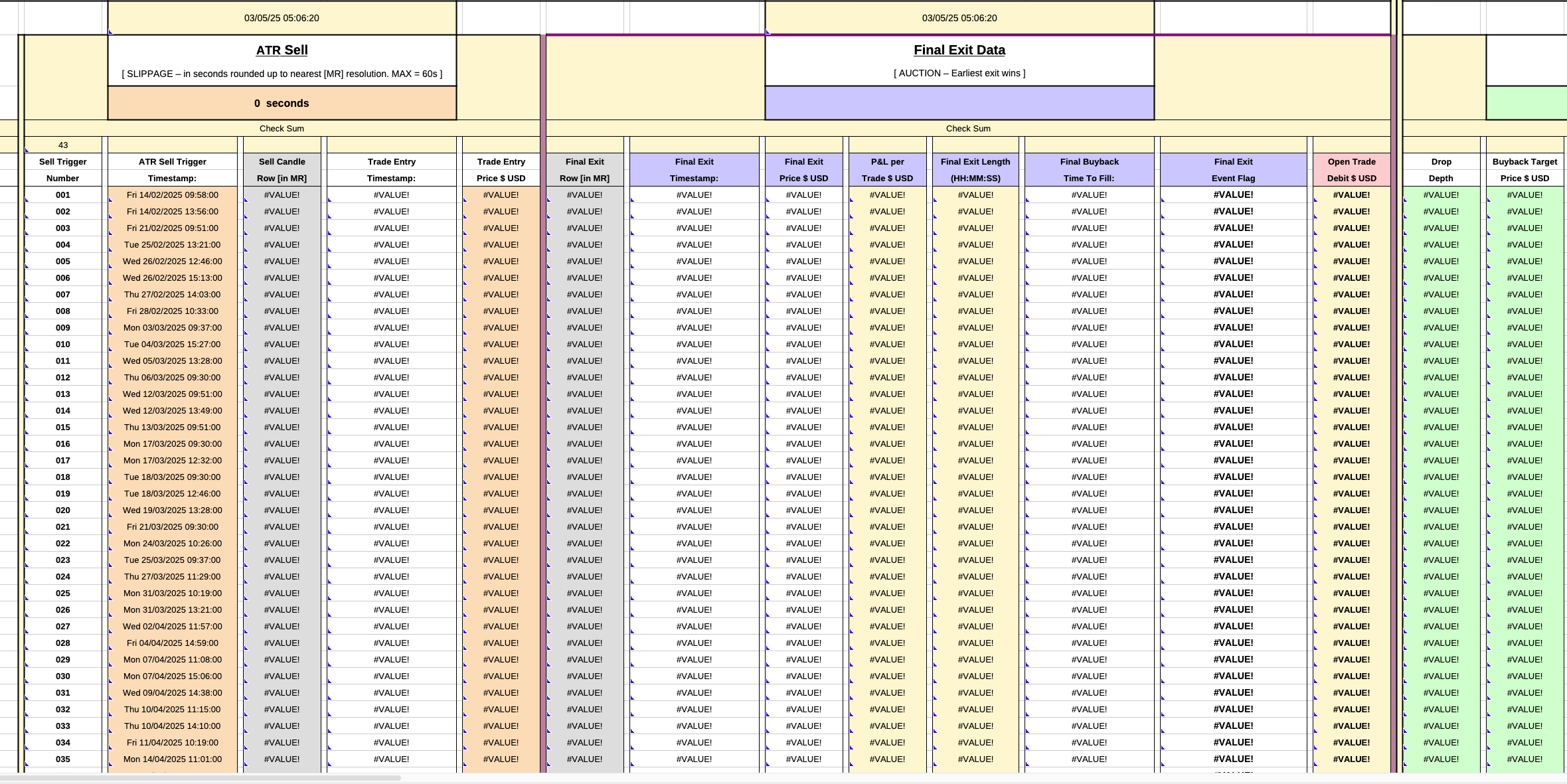Screen dimensions: 1567x784
Task: Click the SLIPPAGE description note text
Action: 282,74
